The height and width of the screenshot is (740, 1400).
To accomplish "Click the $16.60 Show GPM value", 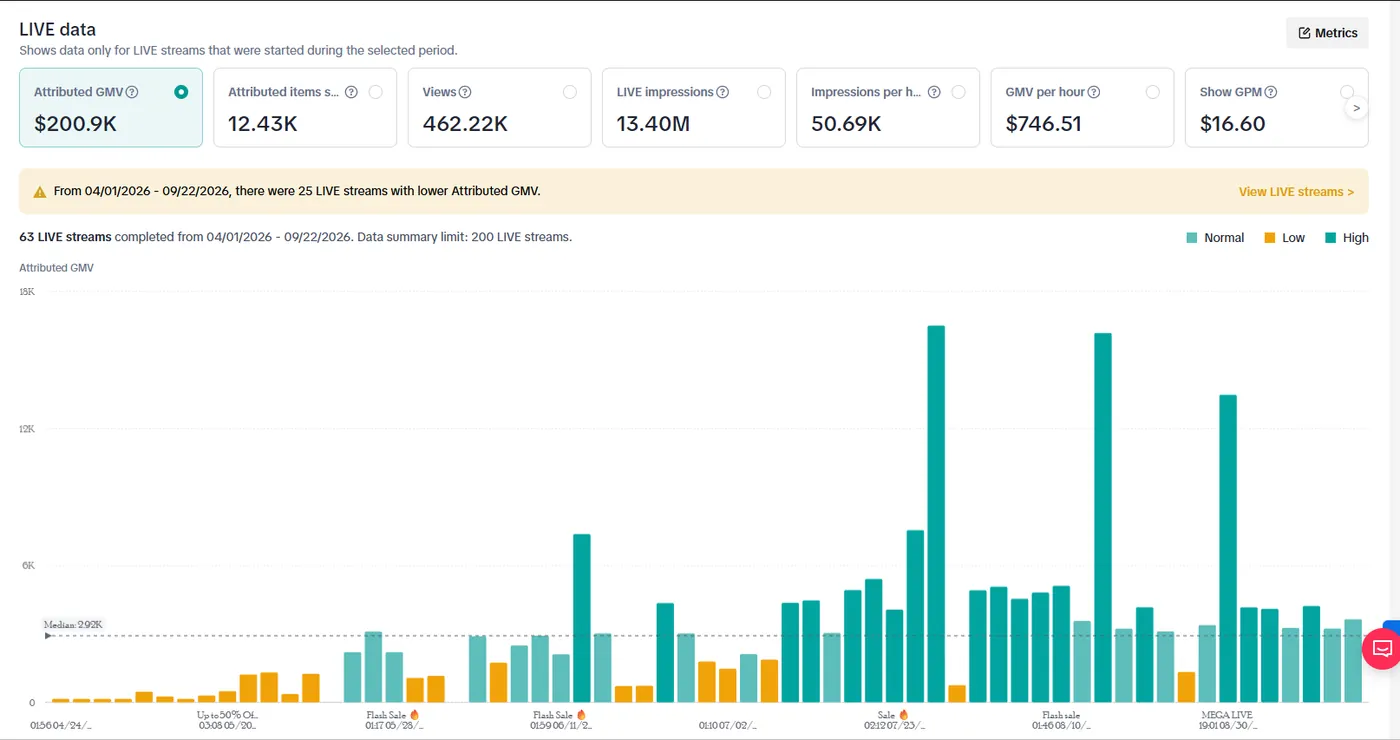I will [1232, 124].
